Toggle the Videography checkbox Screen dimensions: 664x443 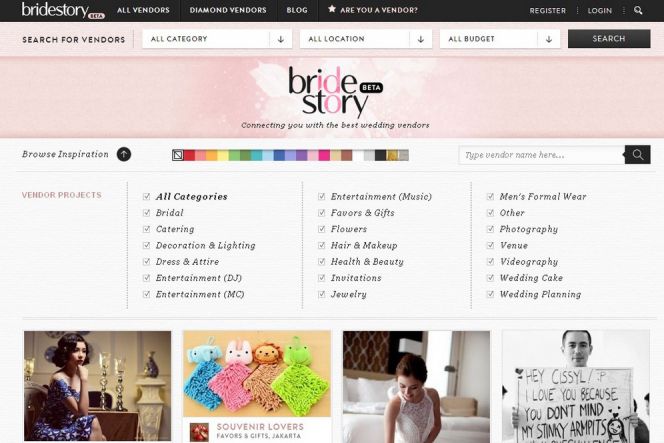tap(490, 262)
